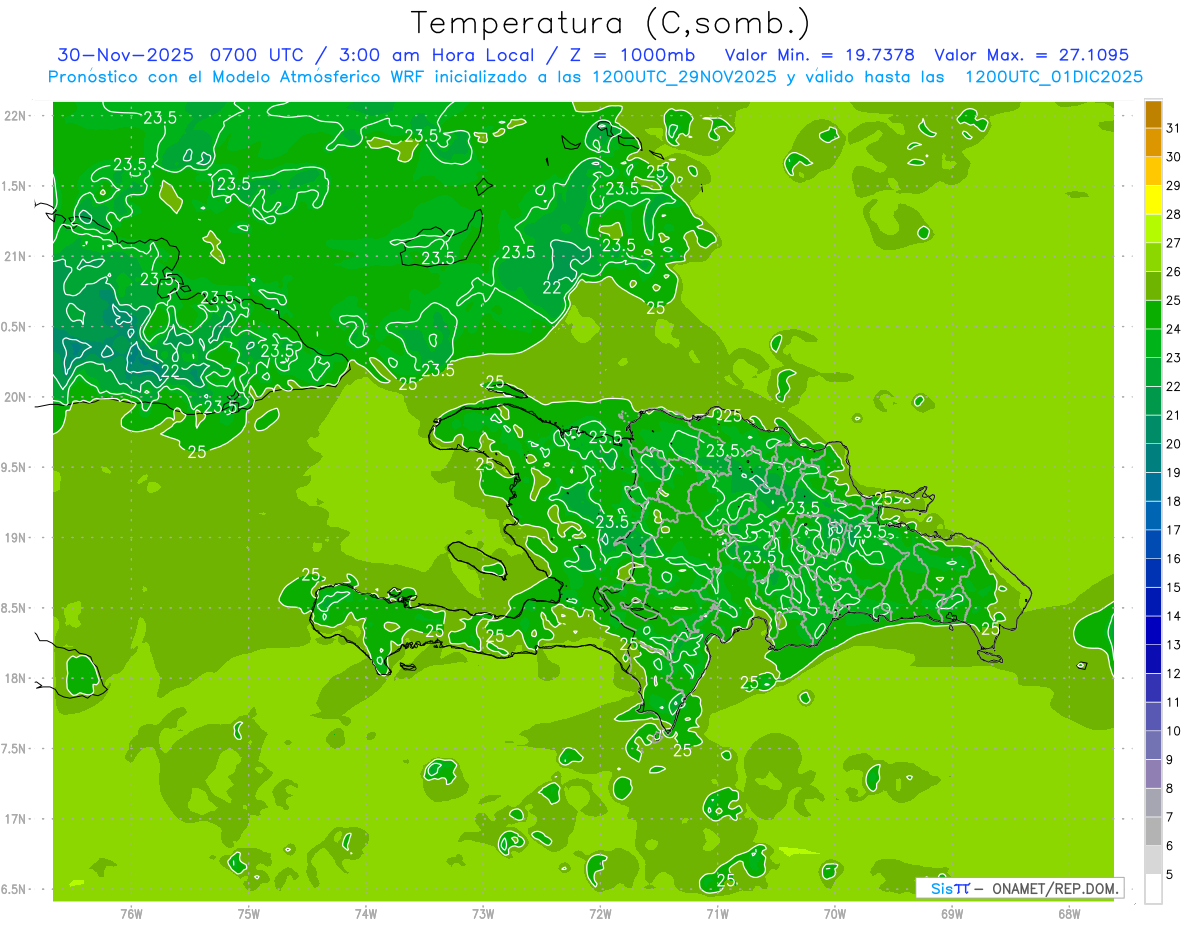
Task: Pick the purple swatch between 8 and 9
Action: click(x=1153, y=774)
